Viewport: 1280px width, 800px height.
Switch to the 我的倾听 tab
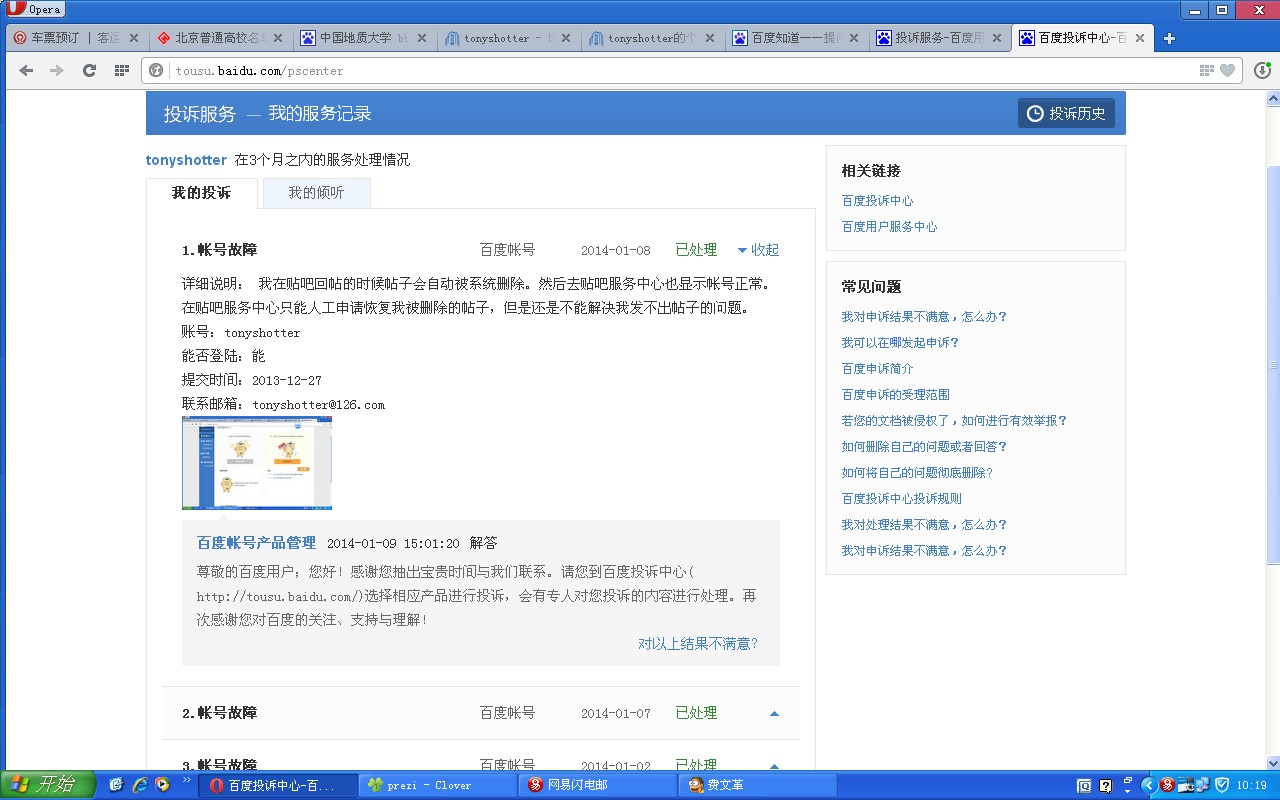click(x=315, y=192)
